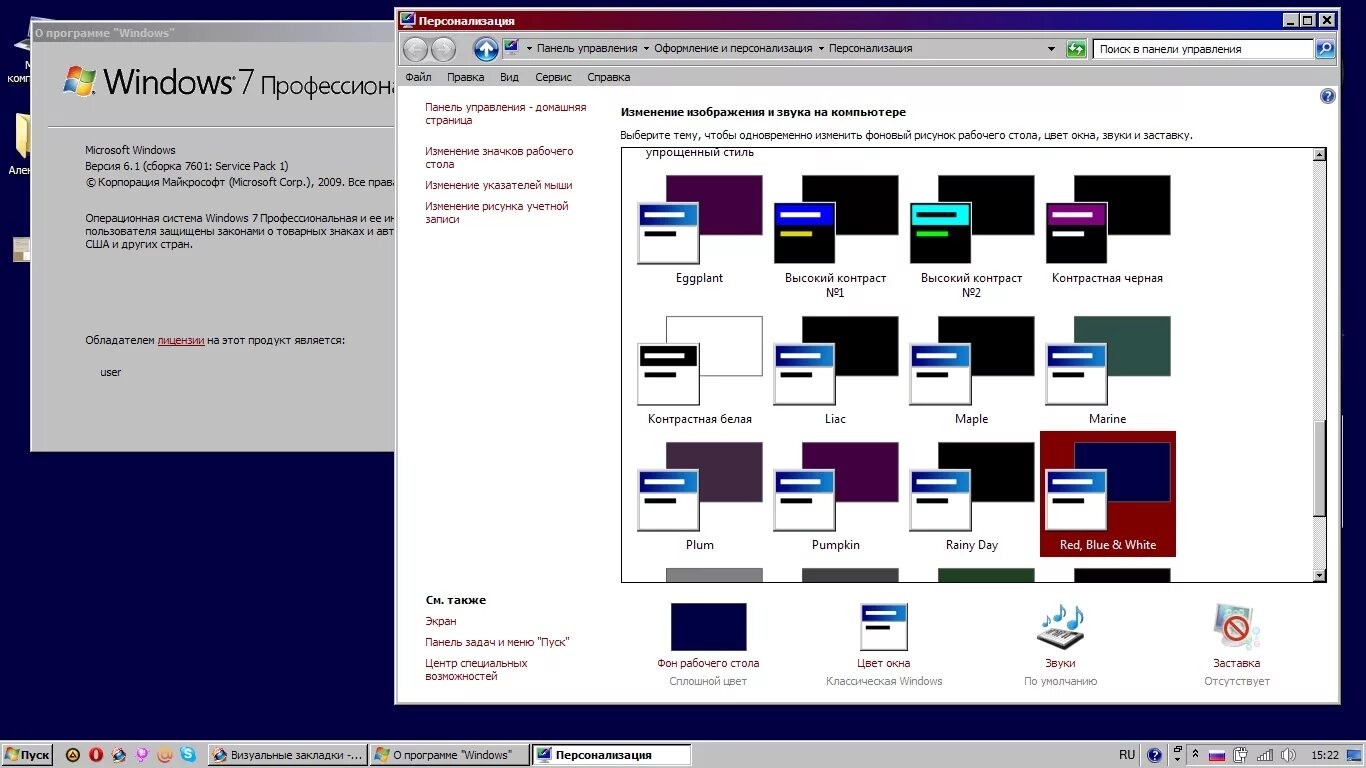The height and width of the screenshot is (768, 1366).
Task: Open the blue Help question icon in window
Action: point(1328,96)
